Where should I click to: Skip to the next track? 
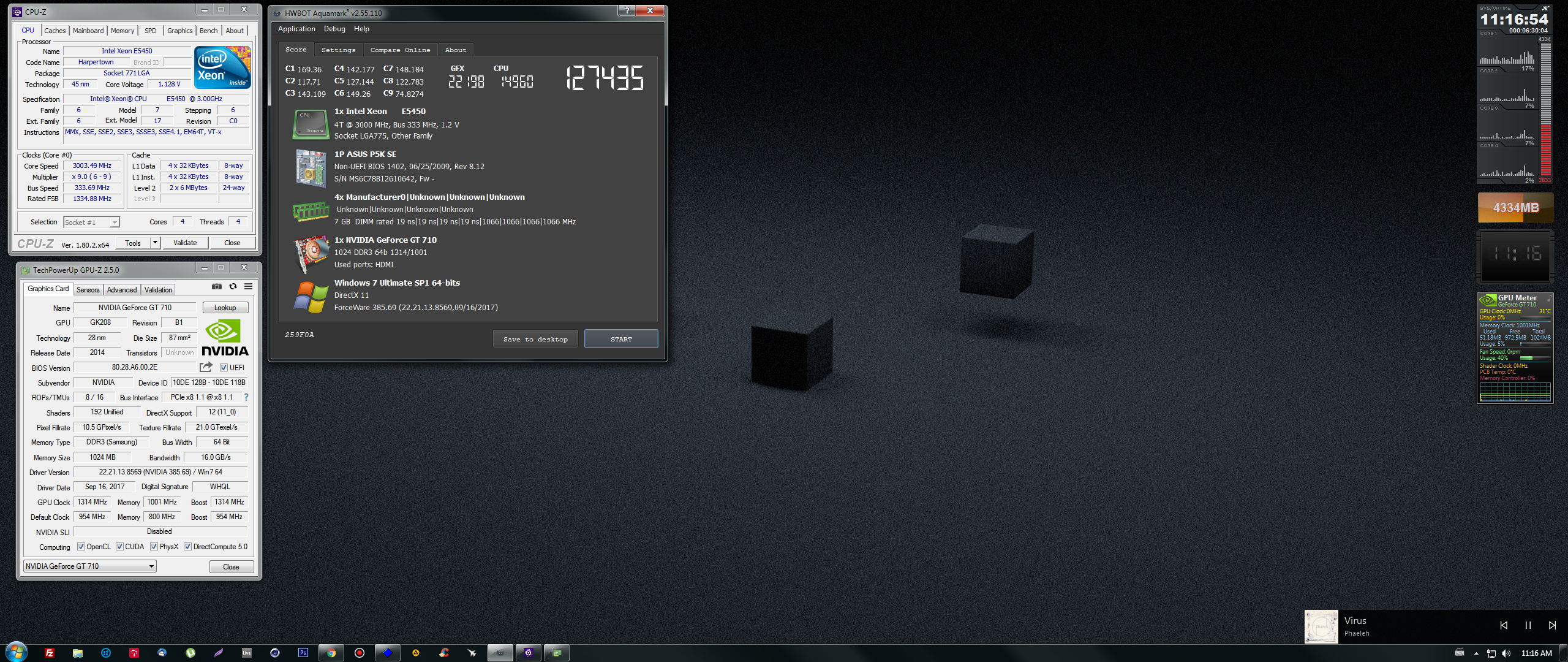coord(1552,625)
